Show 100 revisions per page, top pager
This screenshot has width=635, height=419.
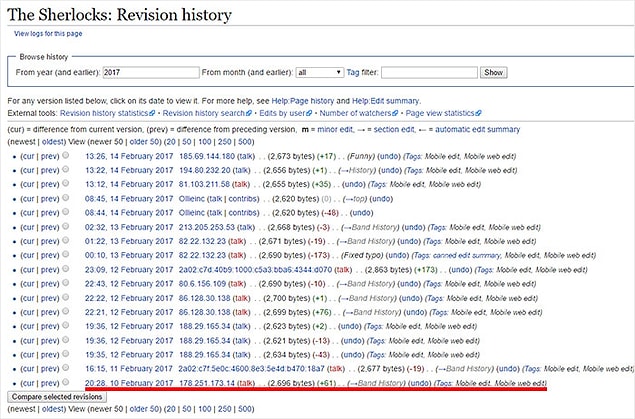[x=205, y=142]
